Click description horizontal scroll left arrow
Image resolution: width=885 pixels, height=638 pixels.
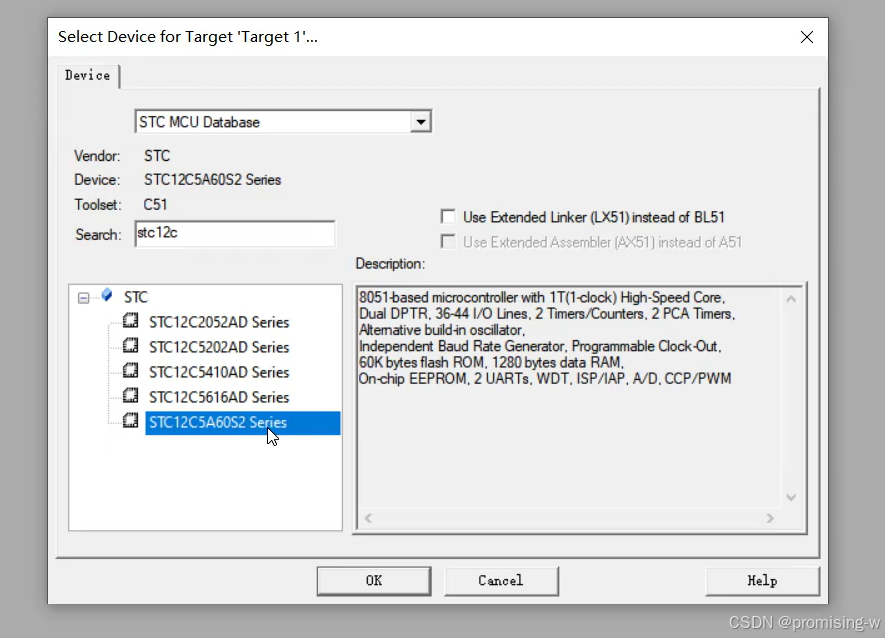click(368, 518)
